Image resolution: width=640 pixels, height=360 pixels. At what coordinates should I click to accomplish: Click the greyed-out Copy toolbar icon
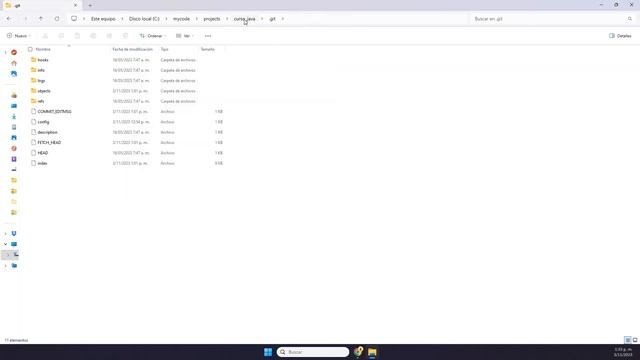point(61,36)
